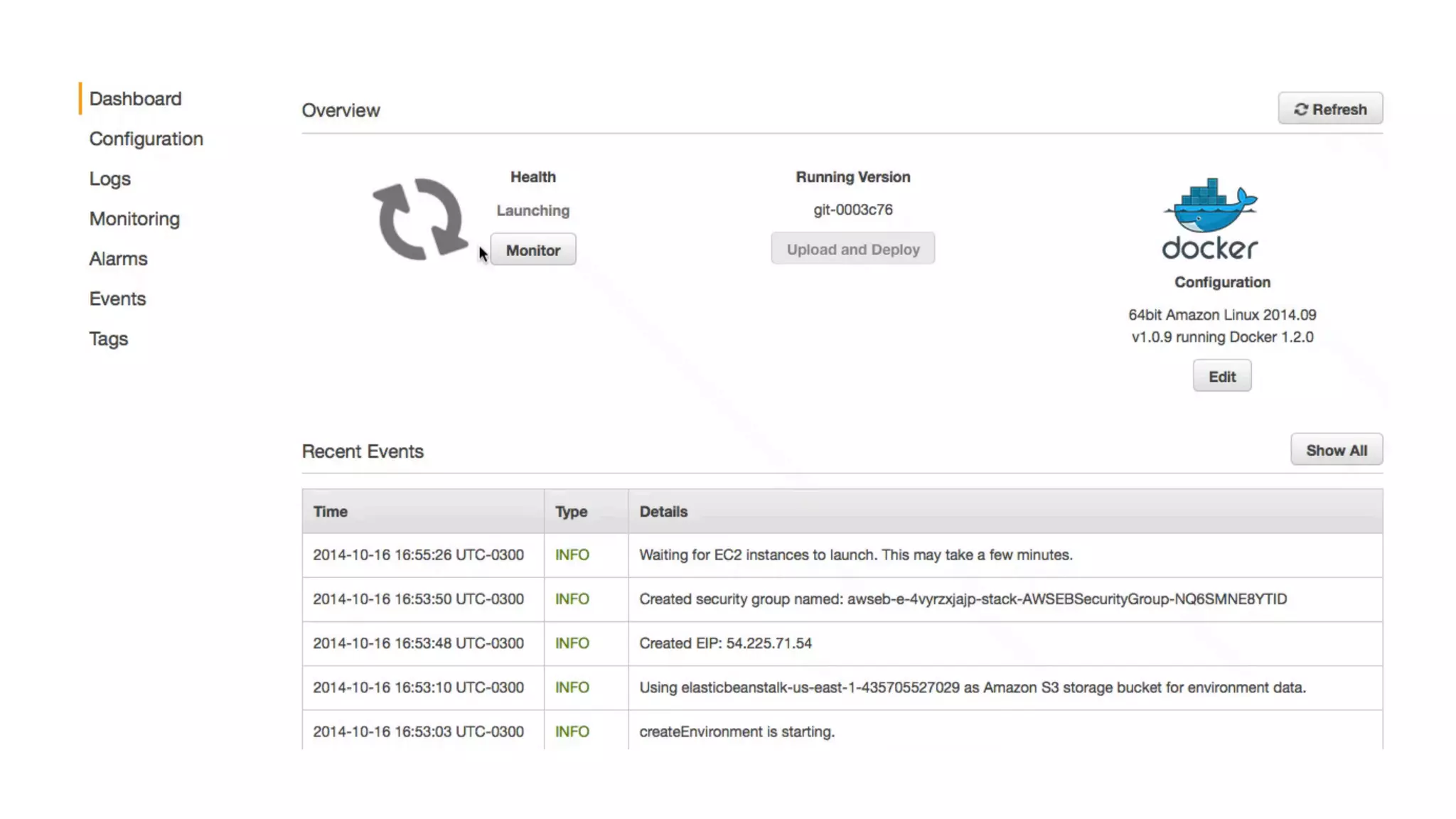This screenshot has width=1456, height=819.
Task: Click the Created EIP event row
Action: (725, 643)
